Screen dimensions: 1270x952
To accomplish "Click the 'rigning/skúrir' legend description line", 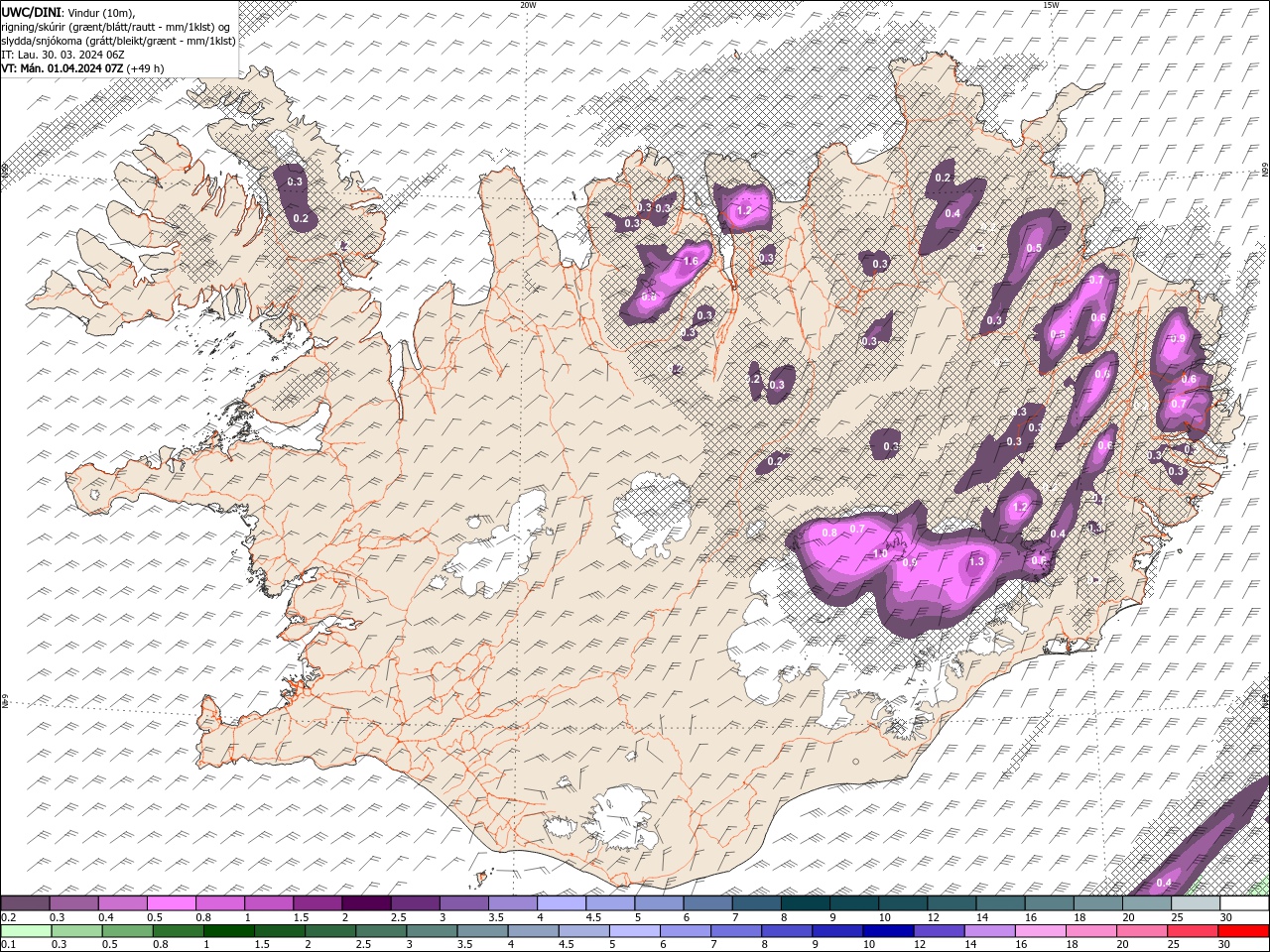I will click(x=117, y=26).
